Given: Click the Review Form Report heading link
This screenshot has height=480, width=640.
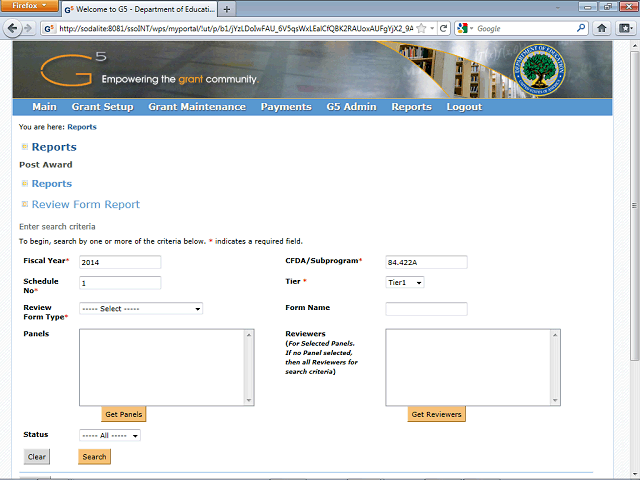Looking at the screenshot, I should (86, 204).
